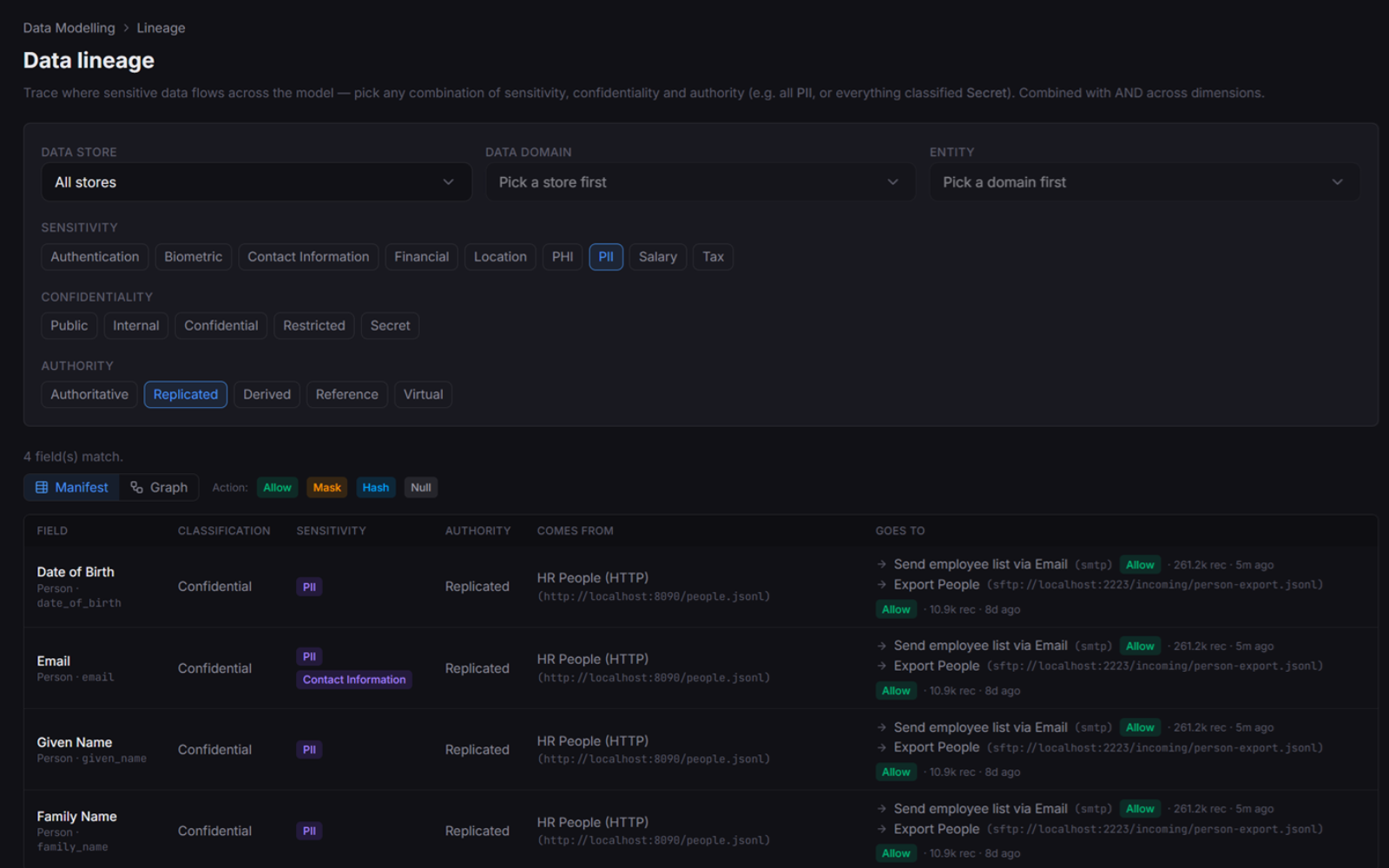Go to Data Modelling breadcrumb
This screenshot has height=868, width=1389.
pyautogui.click(x=69, y=28)
